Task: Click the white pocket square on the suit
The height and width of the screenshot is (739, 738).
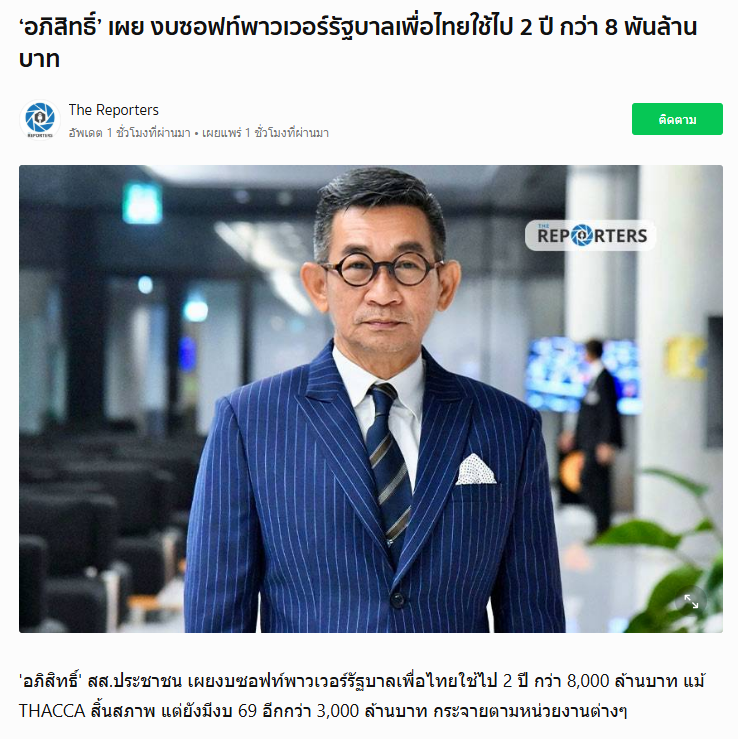Action: (x=476, y=469)
